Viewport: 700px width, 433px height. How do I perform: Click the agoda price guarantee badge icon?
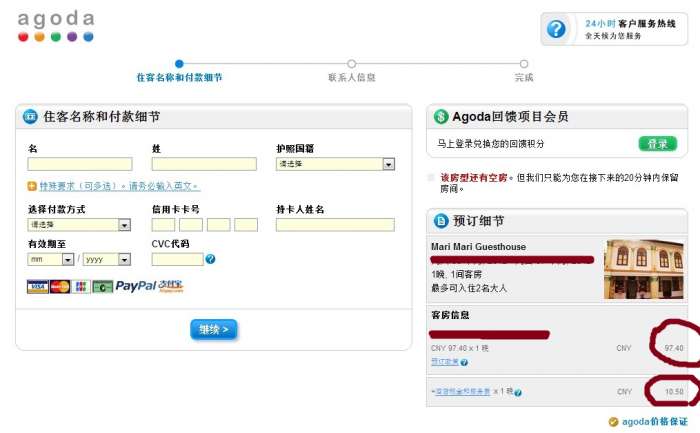613,421
